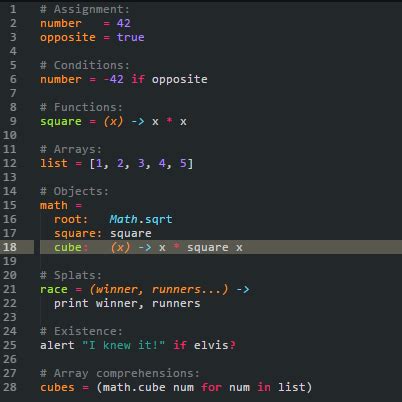Click the '# Objects:' comment
The image size is (402, 402).
(x=74, y=191)
